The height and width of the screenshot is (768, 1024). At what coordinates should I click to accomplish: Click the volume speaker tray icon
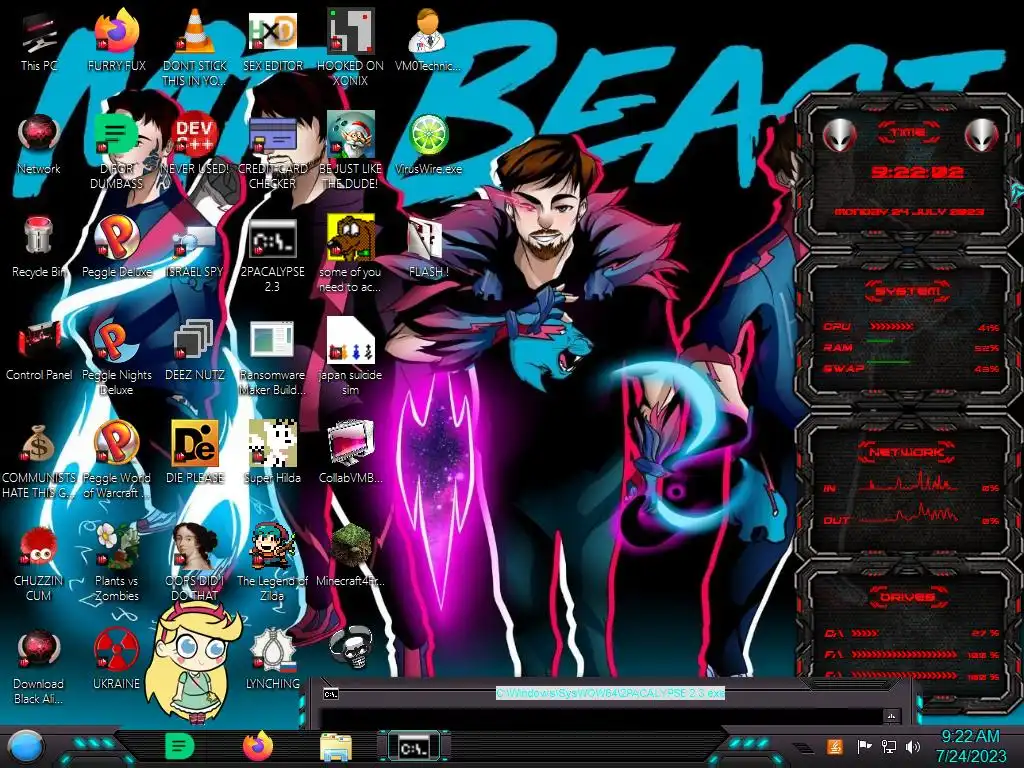913,746
